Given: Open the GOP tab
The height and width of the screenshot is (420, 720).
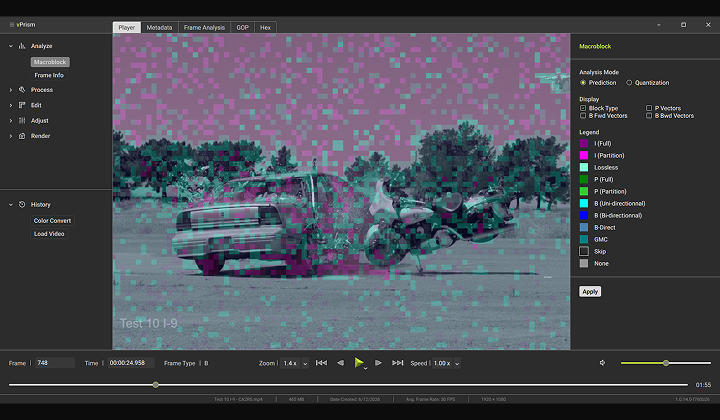Looking at the screenshot, I should [x=242, y=28].
